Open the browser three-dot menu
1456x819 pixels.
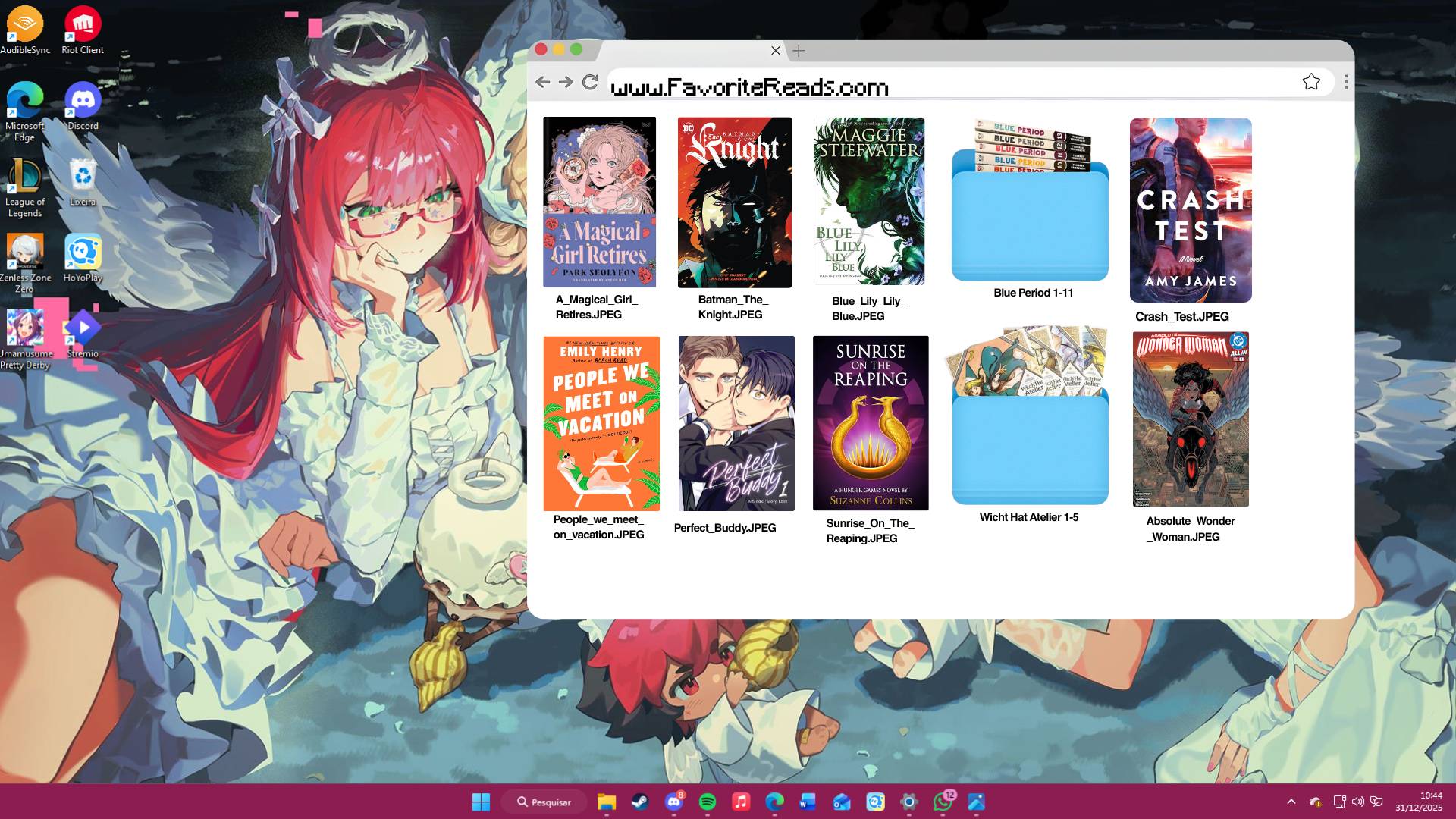coord(1346,82)
